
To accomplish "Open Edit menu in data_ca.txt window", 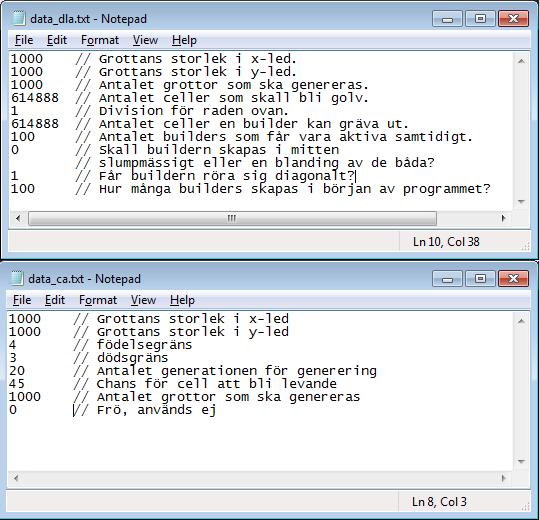I will 55,300.
